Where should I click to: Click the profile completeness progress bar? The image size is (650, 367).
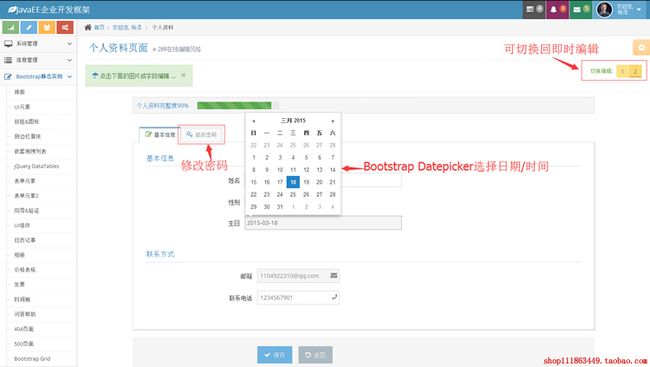tap(238, 105)
